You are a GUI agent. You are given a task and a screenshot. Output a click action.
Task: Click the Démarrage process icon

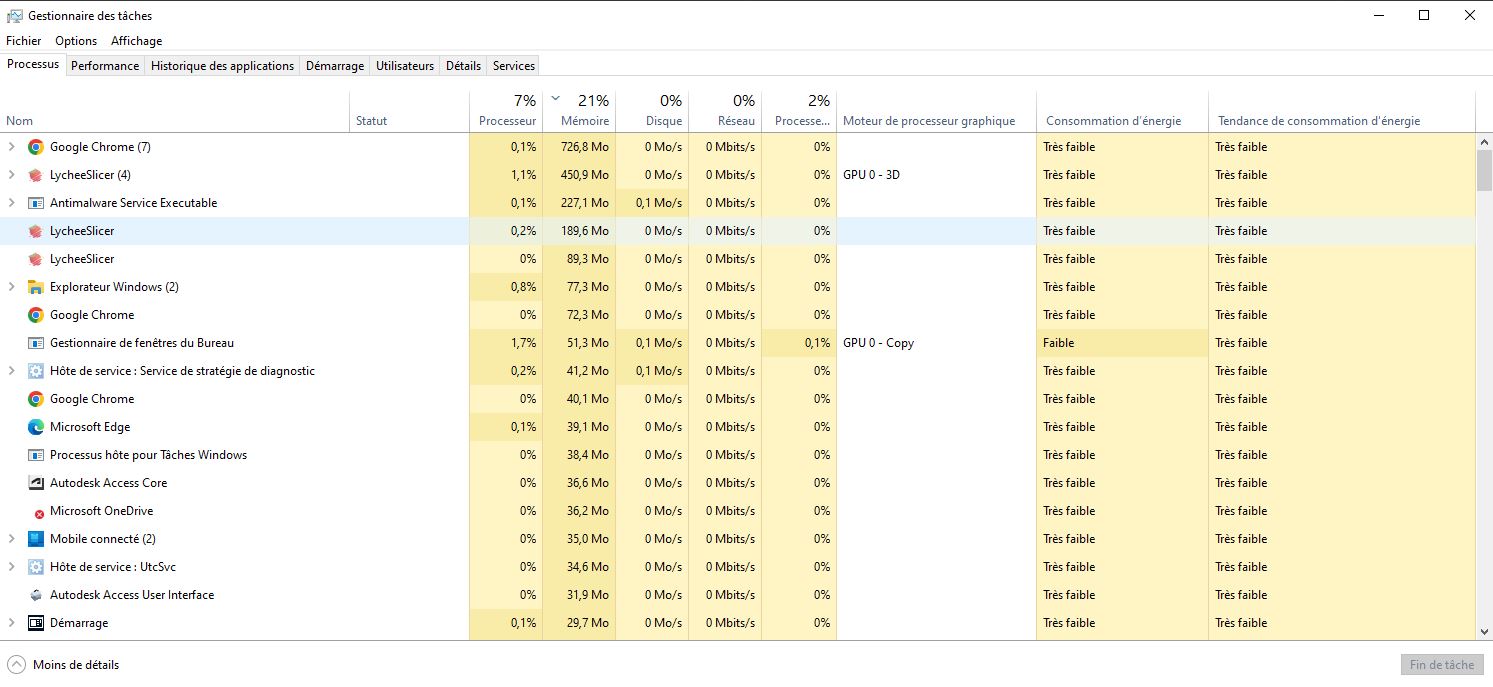(35, 623)
